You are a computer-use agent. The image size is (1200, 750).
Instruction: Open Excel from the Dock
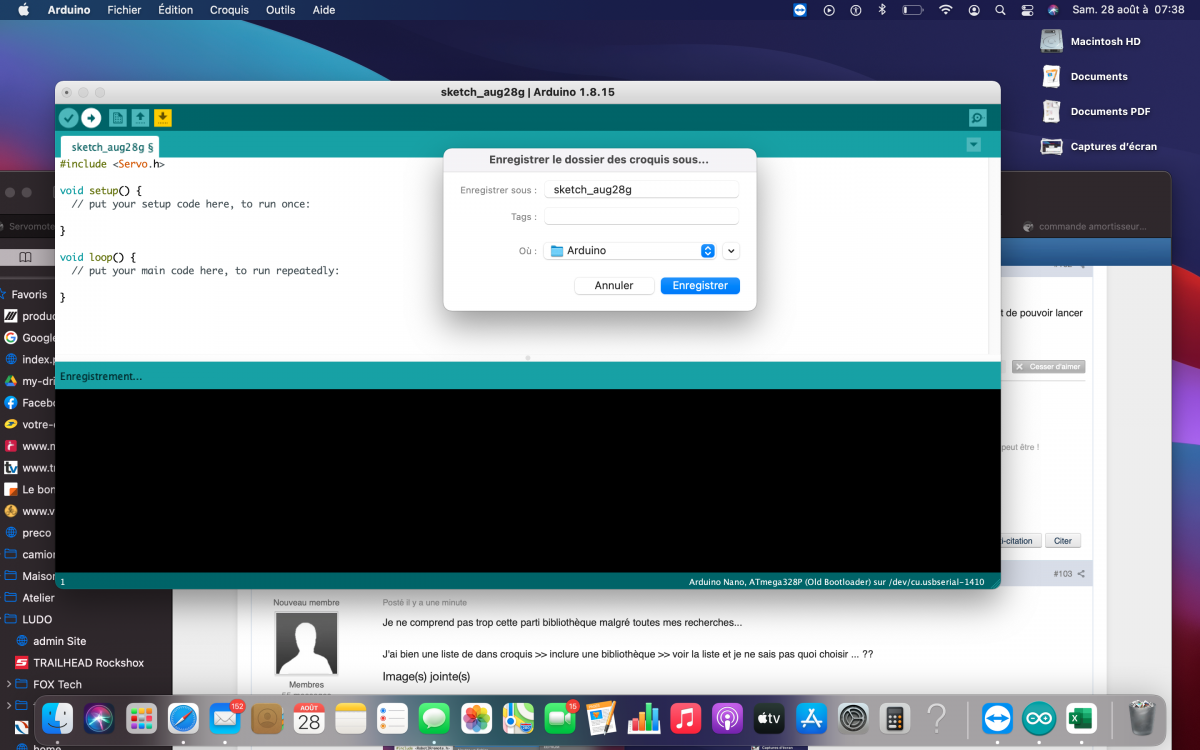coord(1081,718)
